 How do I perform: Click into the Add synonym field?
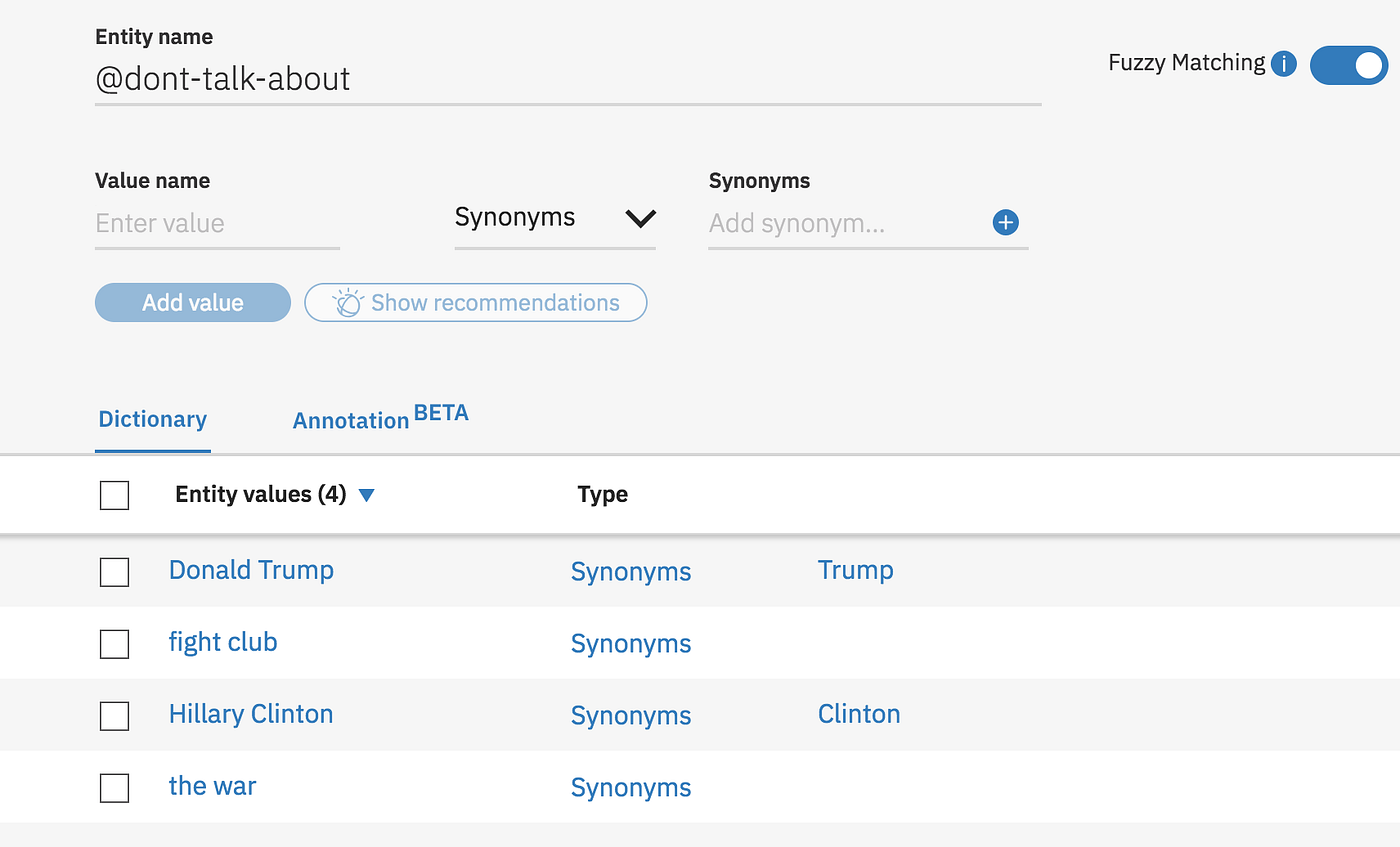(x=845, y=223)
